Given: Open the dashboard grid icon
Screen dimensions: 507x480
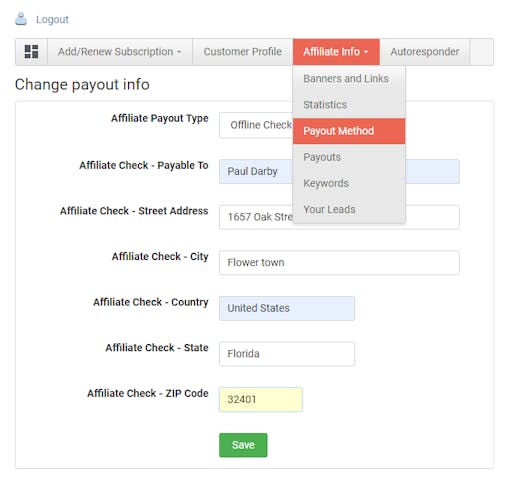Looking at the screenshot, I should click(31, 52).
